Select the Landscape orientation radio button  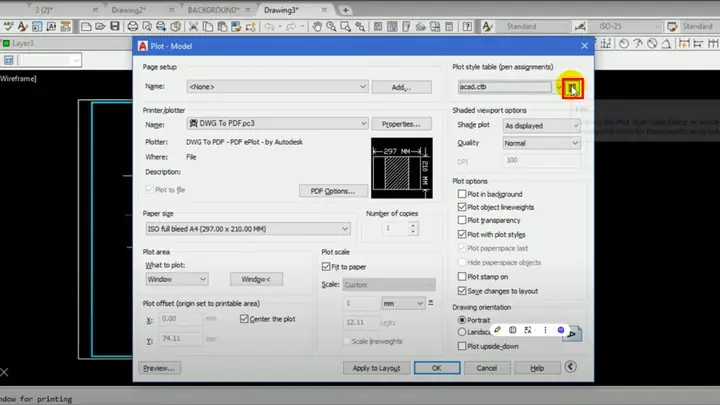tap(462, 332)
